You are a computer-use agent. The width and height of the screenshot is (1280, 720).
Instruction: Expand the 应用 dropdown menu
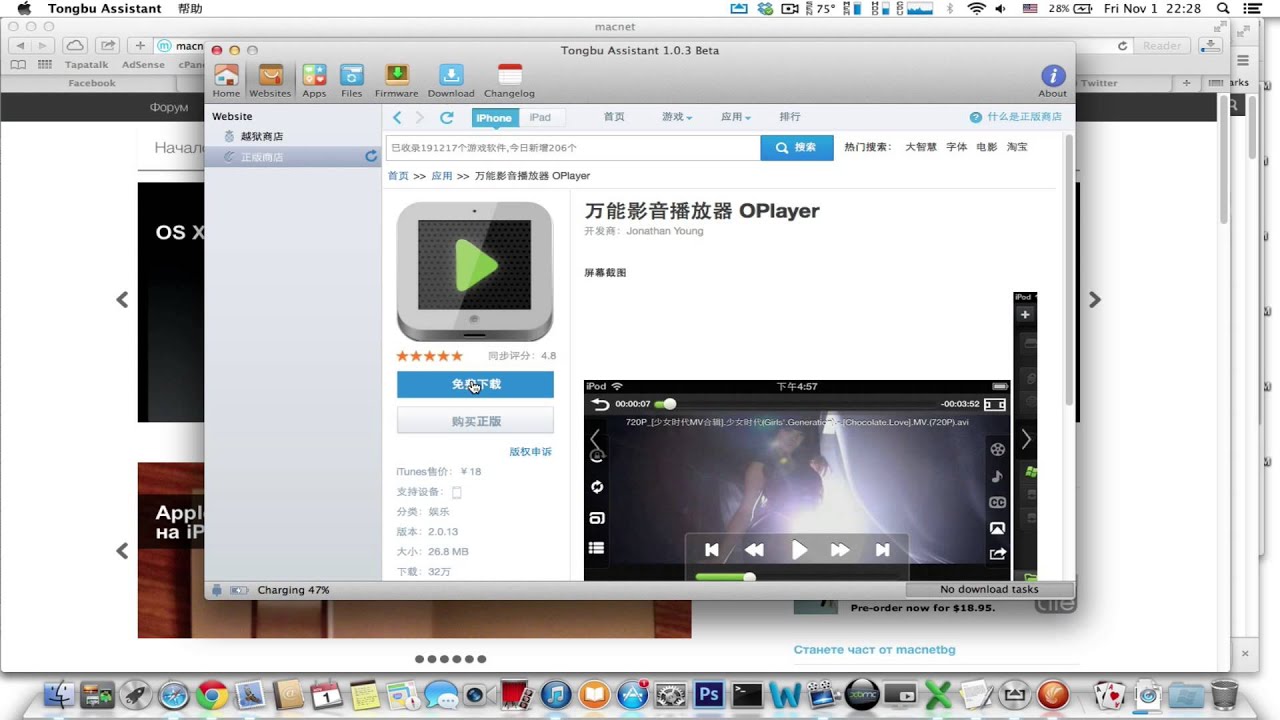point(736,117)
